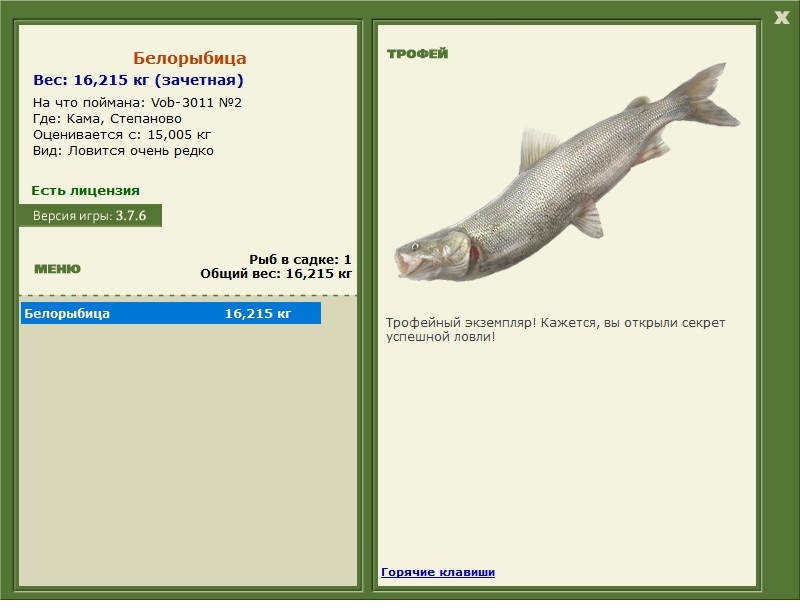Click the Рыб в садке: 1 text
The image size is (800, 614).
point(300,259)
